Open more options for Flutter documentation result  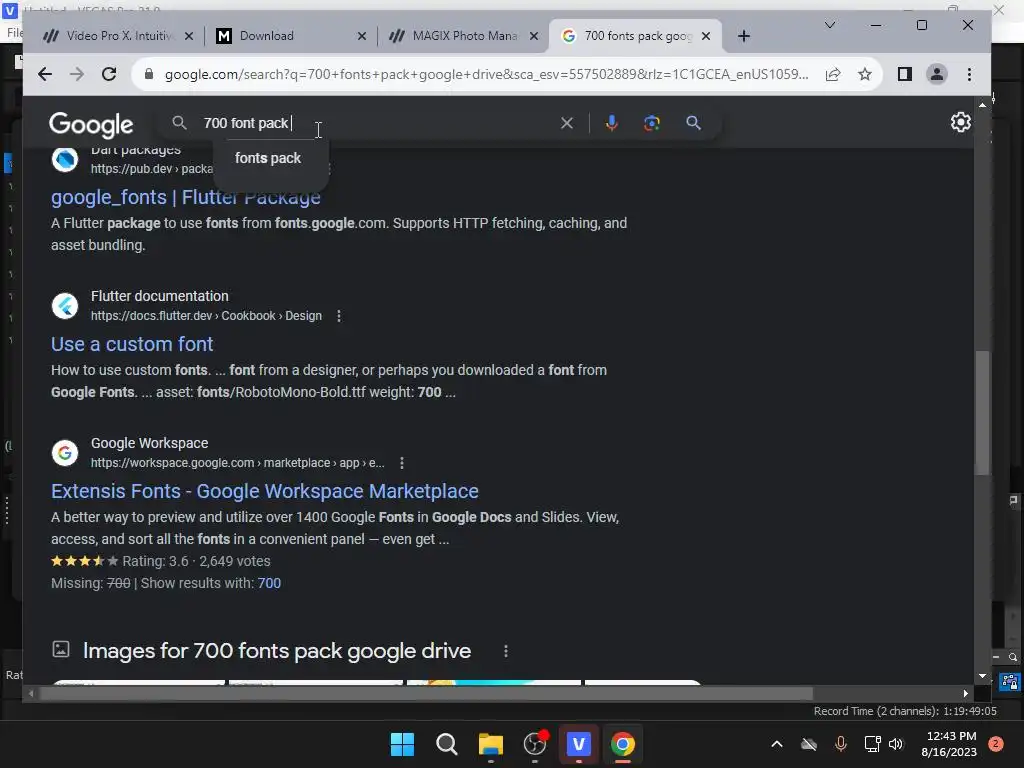pyautogui.click(x=338, y=316)
